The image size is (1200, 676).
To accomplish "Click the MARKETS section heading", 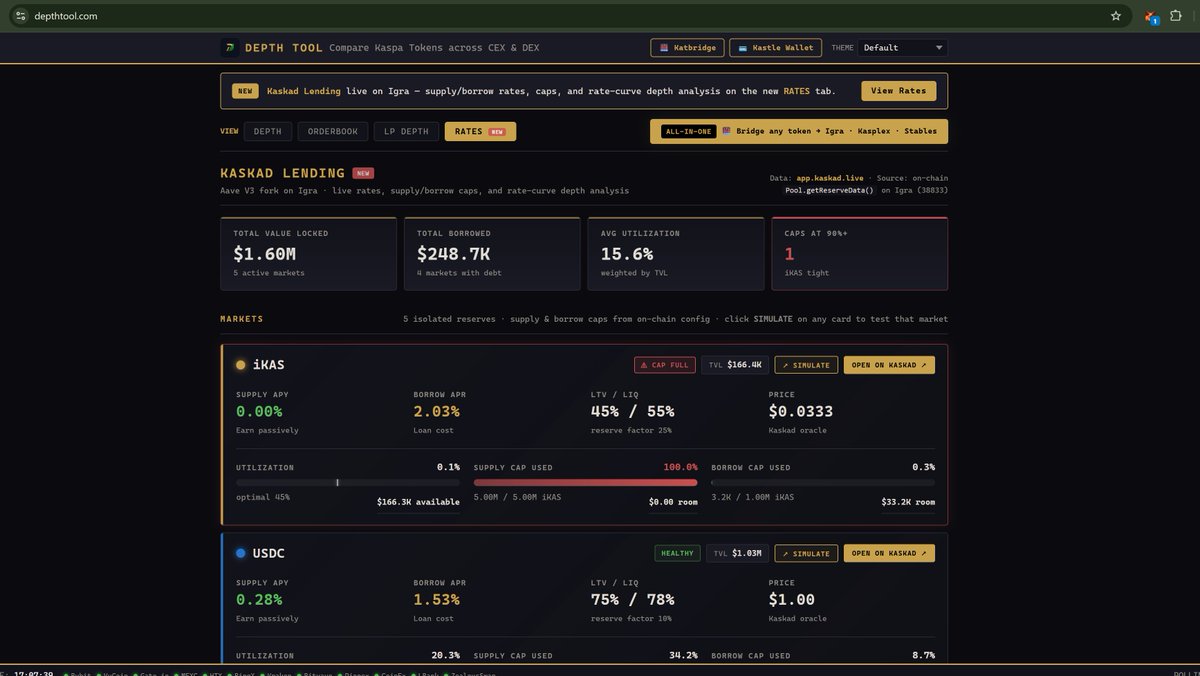I will pyautogui.click(x=242, y=319).
